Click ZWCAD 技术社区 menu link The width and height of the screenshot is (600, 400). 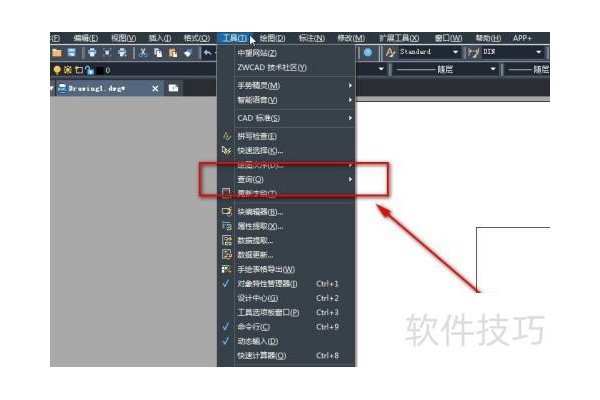286,67
